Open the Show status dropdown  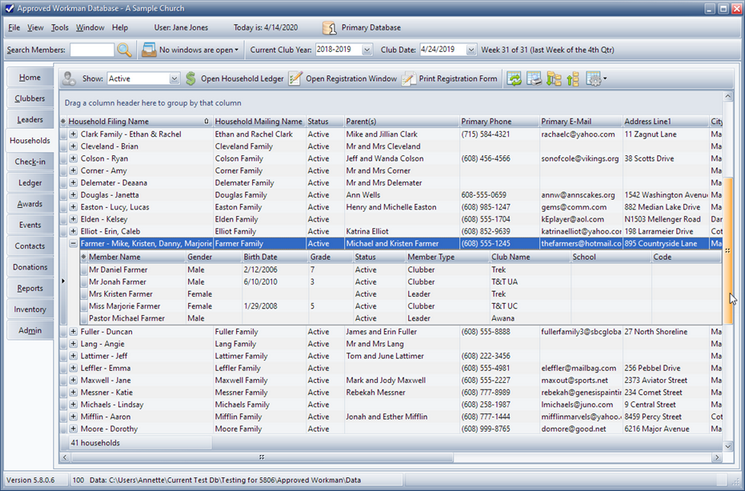click(x=173, y=78)
